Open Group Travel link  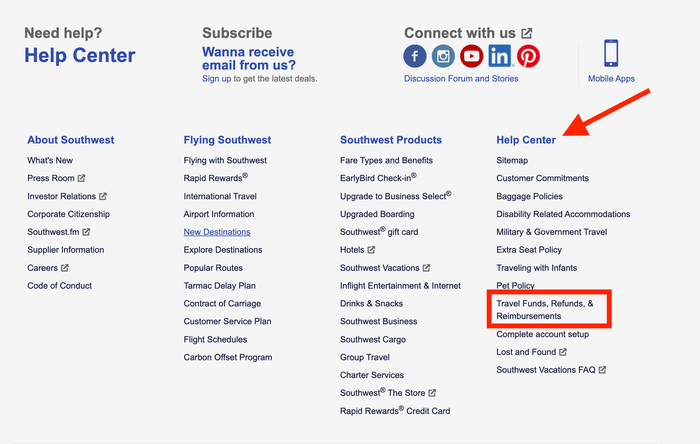pos(365,357)
